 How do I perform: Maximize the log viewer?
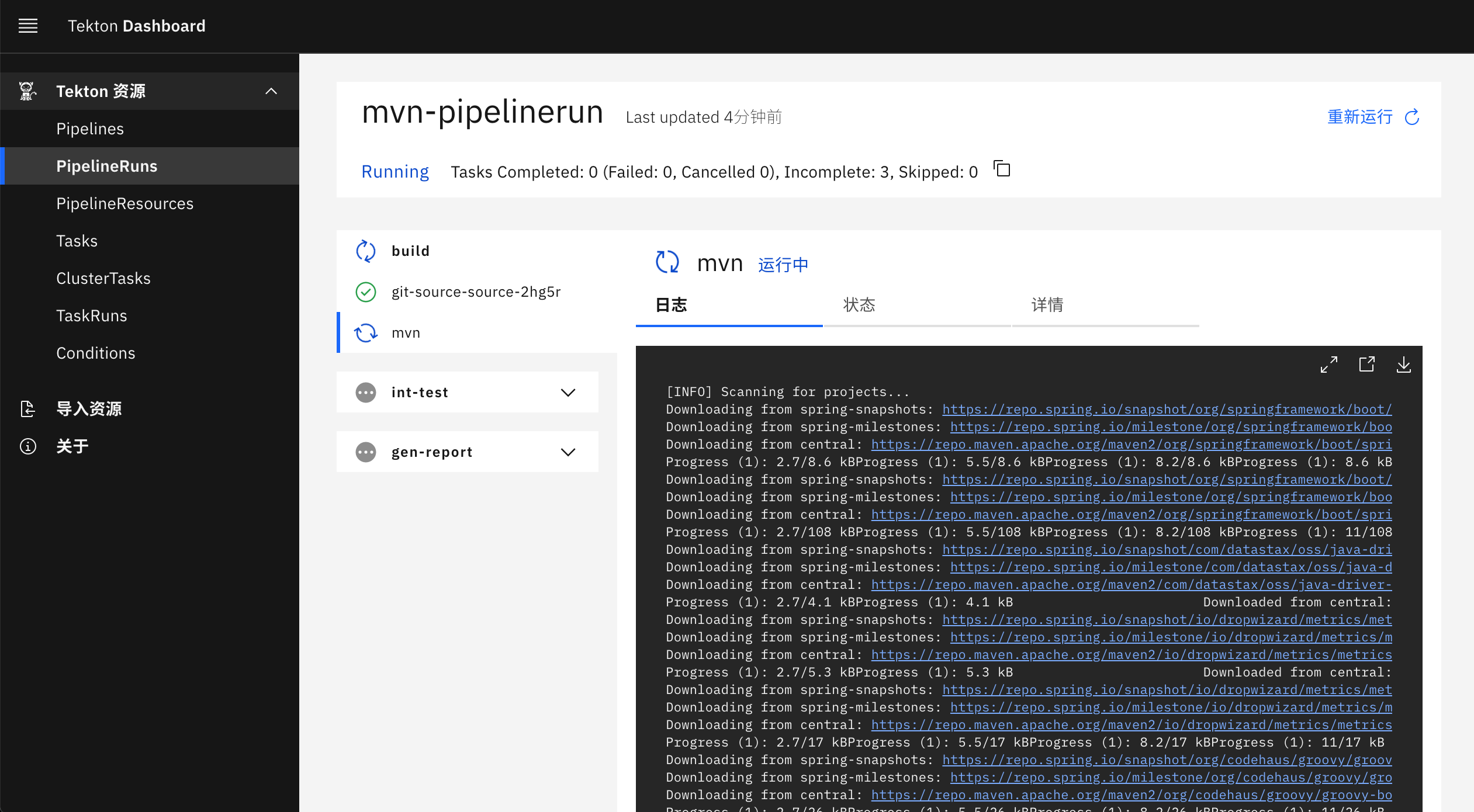pyautogui.click(x=1328, y=365)
